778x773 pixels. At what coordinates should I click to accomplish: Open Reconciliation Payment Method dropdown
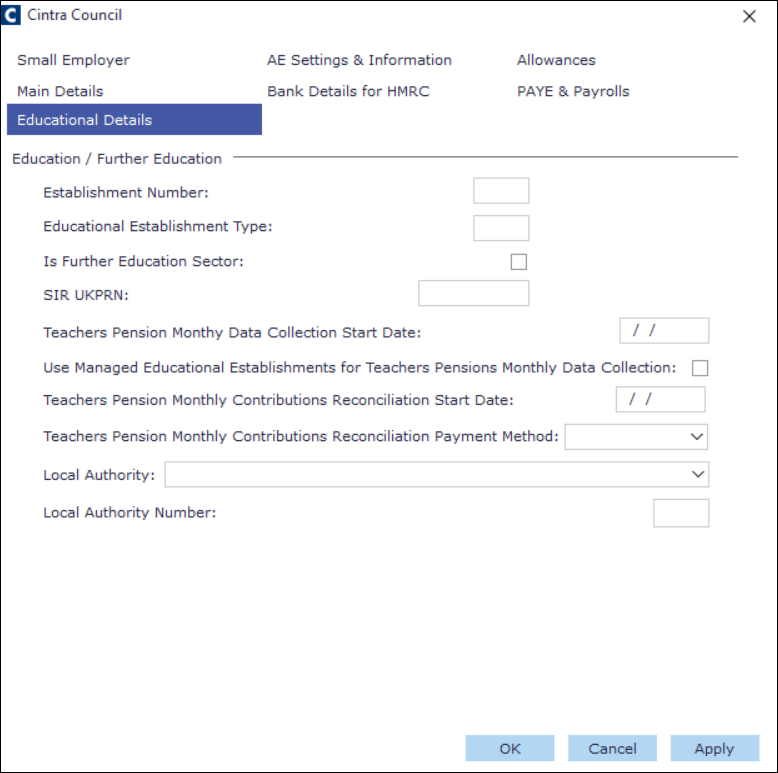(x=636, y=437)
